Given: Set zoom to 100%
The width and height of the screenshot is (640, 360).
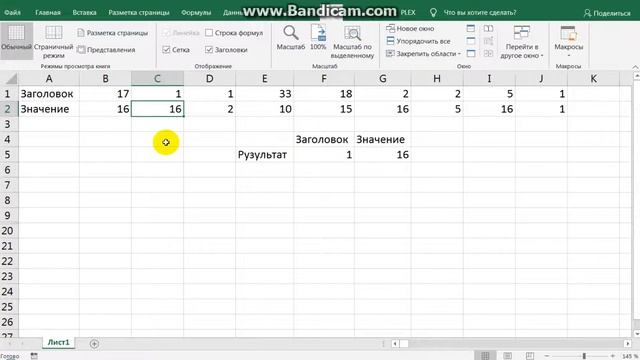Looking at the screenshot, I should [318, 38].
